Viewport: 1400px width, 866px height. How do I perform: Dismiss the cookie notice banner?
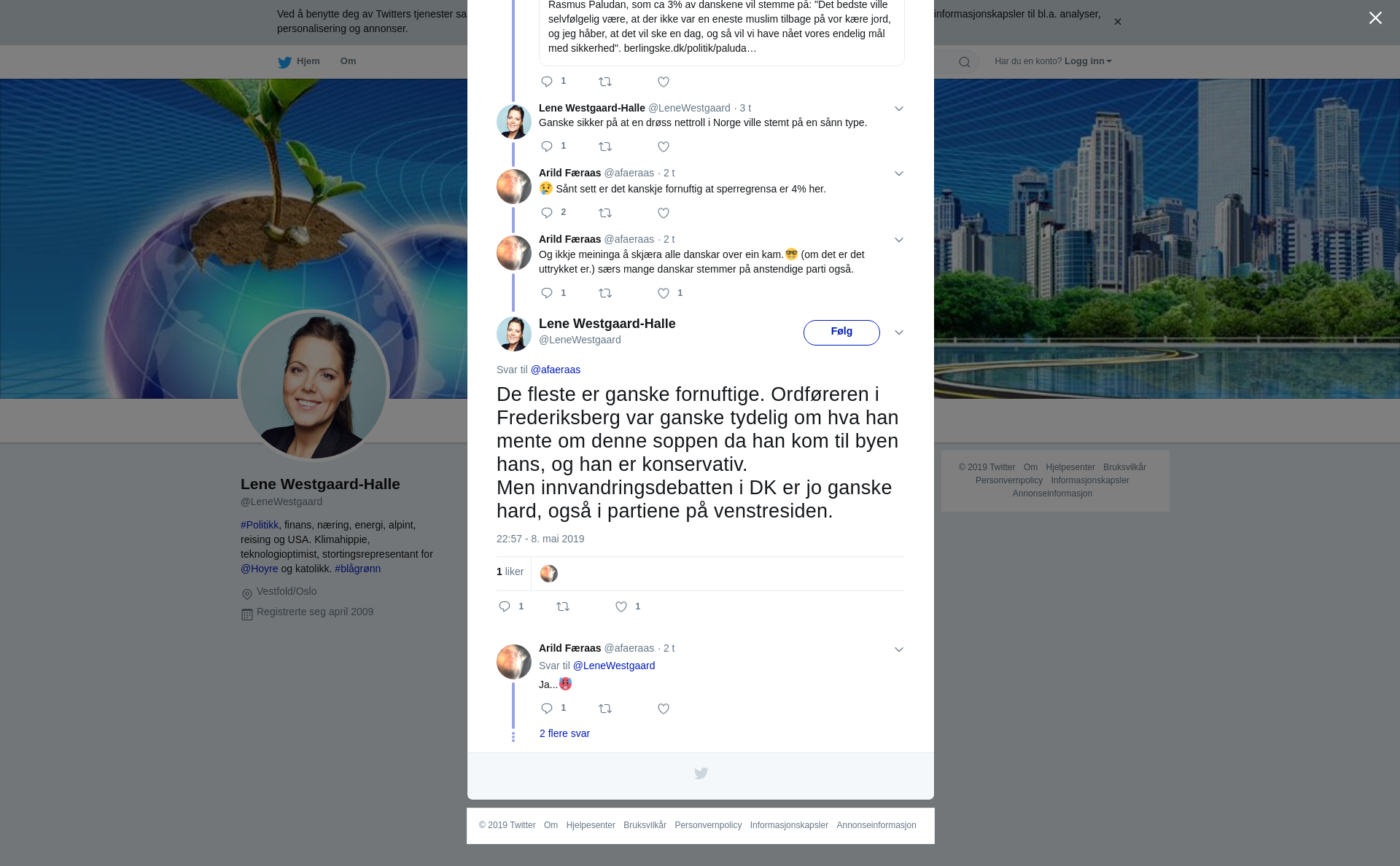1117,22
